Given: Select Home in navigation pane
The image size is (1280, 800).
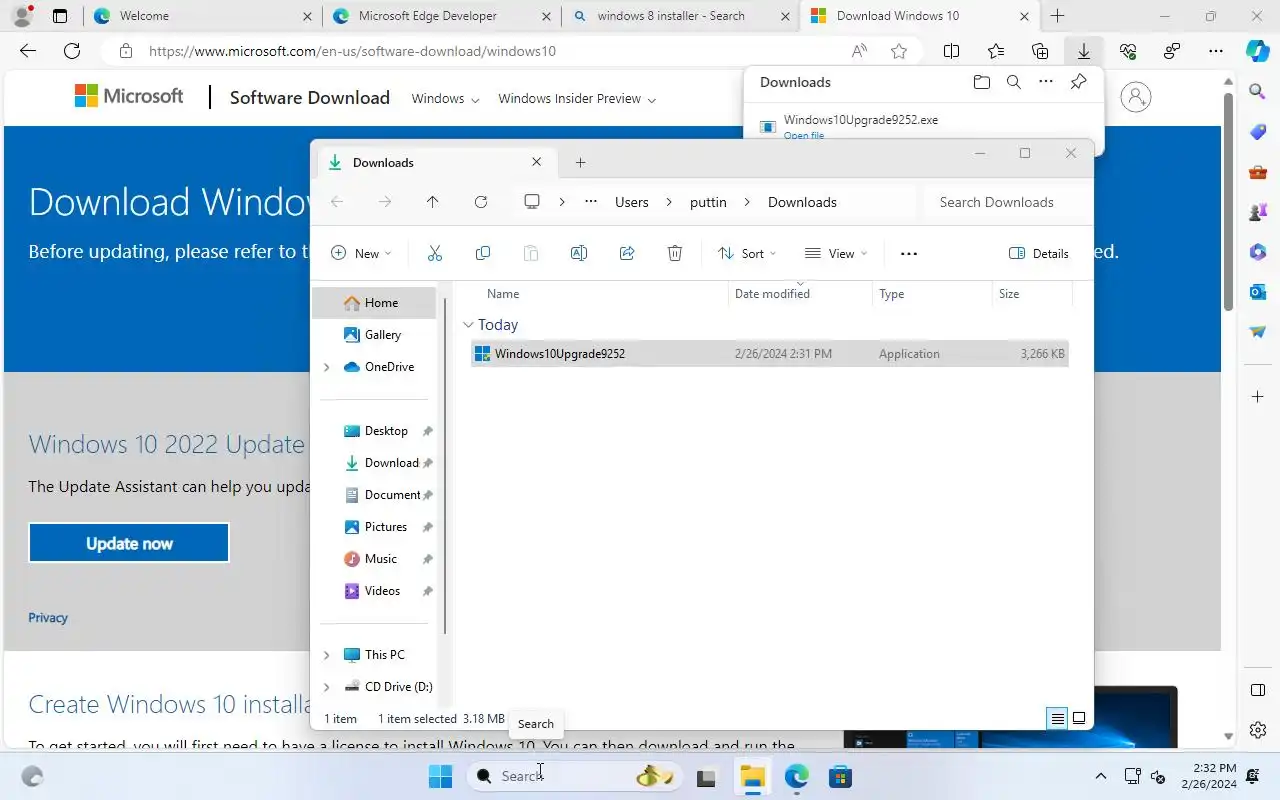Looking at the screenshot, I should pos(374,303).
